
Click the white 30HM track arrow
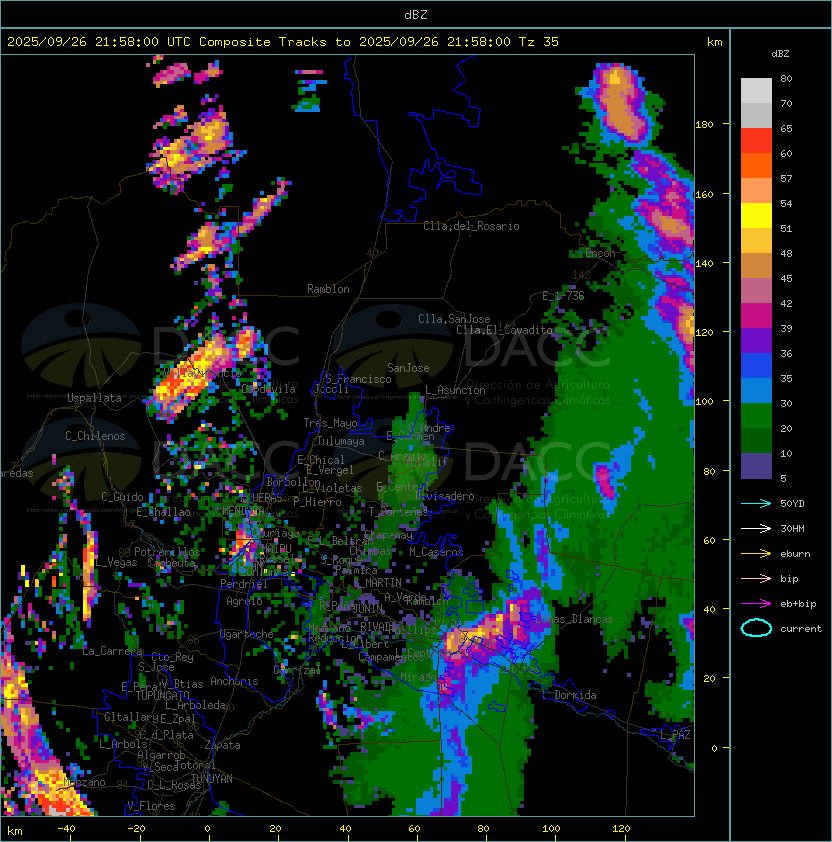(756, 529)
